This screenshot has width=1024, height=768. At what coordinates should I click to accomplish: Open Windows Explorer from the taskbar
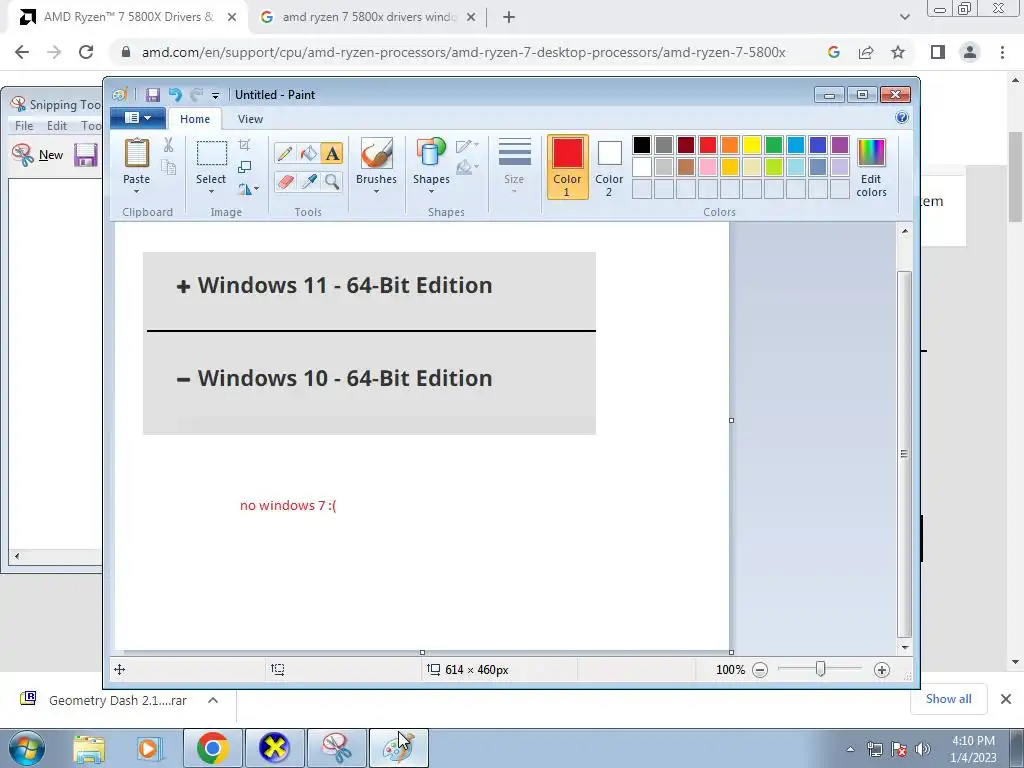pyautogui.click(x=89, y=748)
